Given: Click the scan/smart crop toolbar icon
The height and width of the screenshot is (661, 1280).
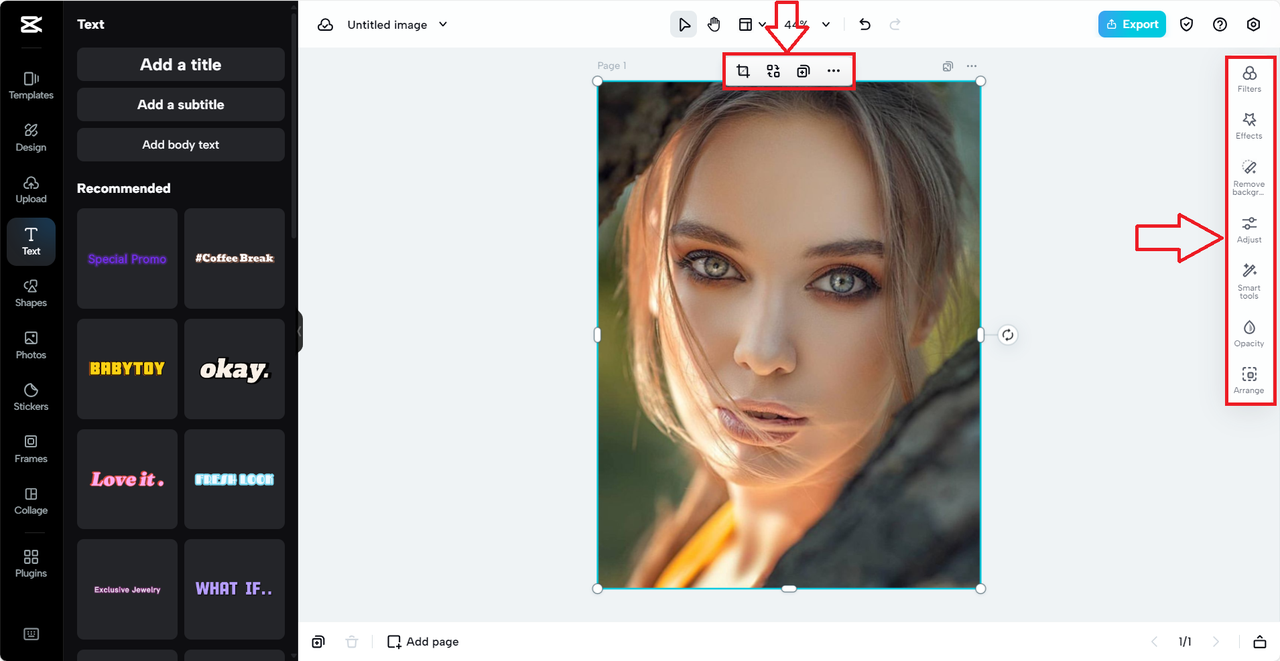Looking at the screenshot, I should [773, 71].
